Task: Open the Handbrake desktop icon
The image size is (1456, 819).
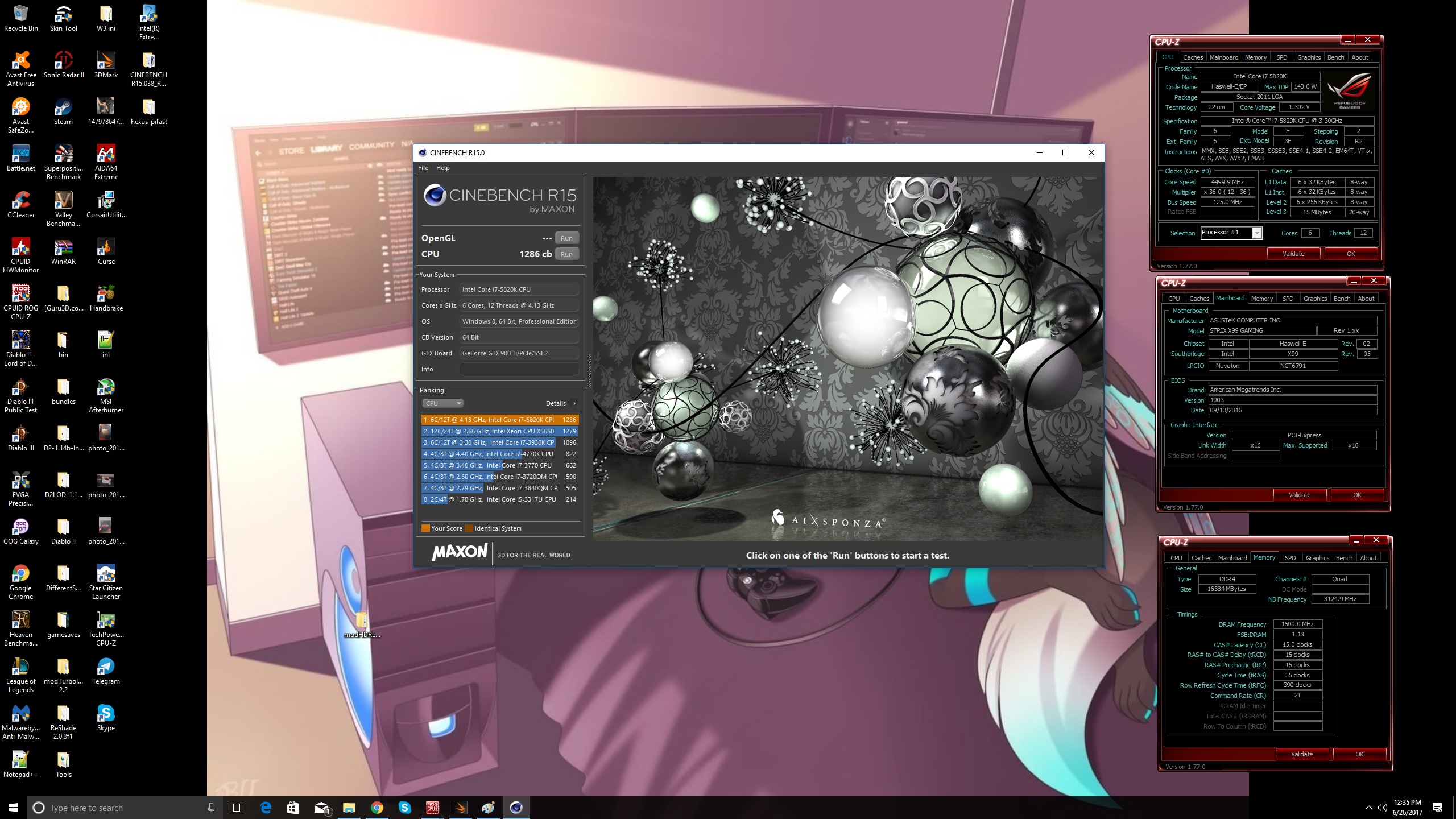Action: click(x=106, y=298)
